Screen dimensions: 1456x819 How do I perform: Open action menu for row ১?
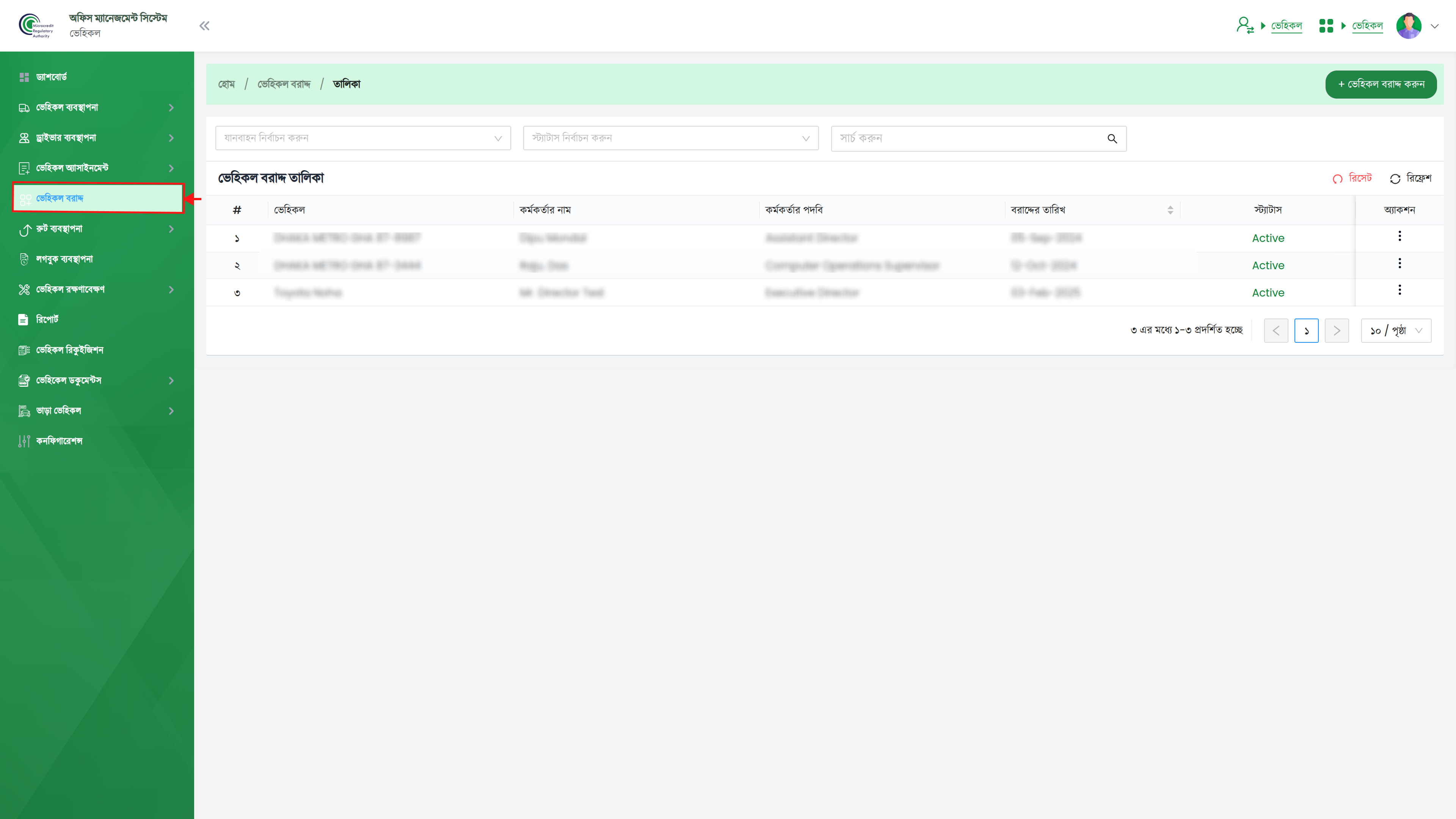click(x=1400, y=236)
